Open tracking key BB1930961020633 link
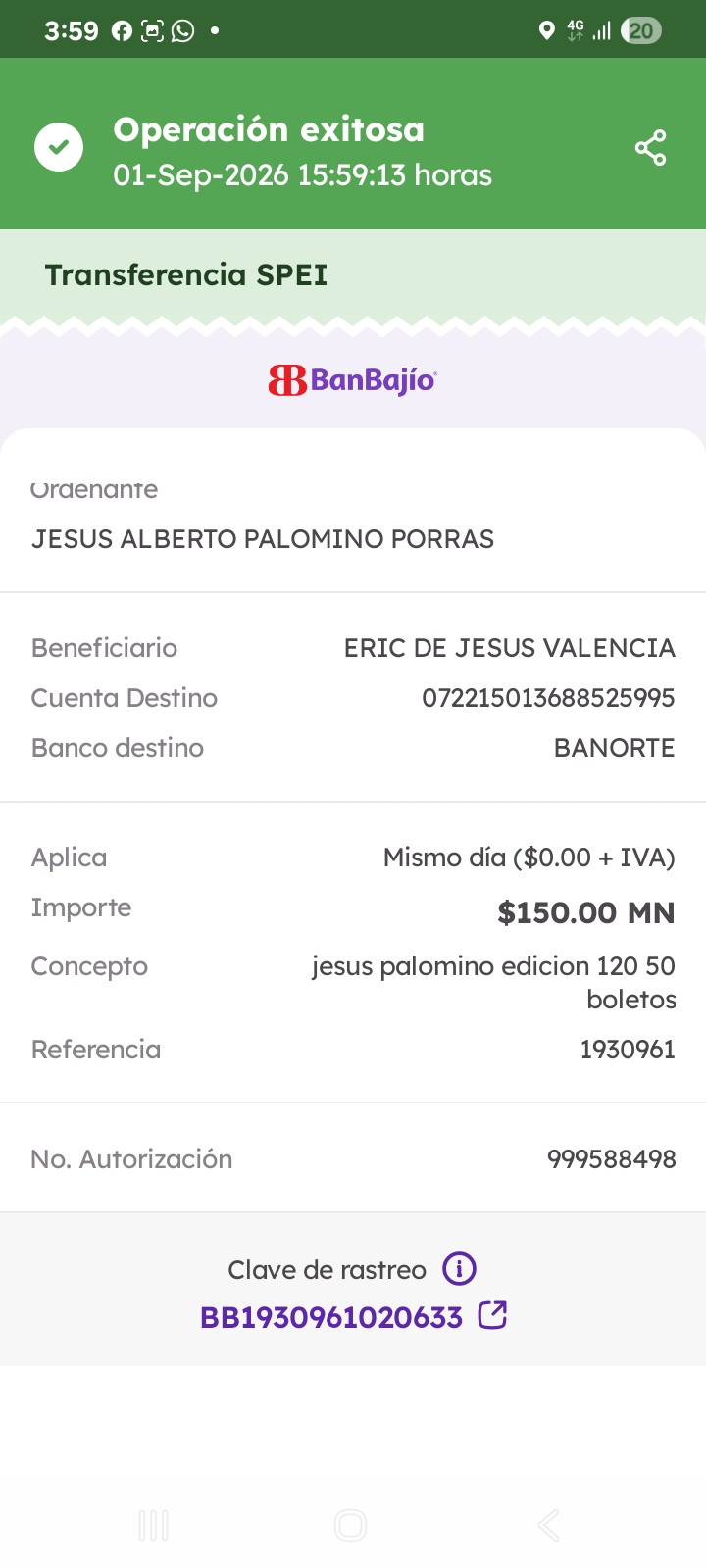Screen dimensions: 706x1568 click(x=331, y=1317)
